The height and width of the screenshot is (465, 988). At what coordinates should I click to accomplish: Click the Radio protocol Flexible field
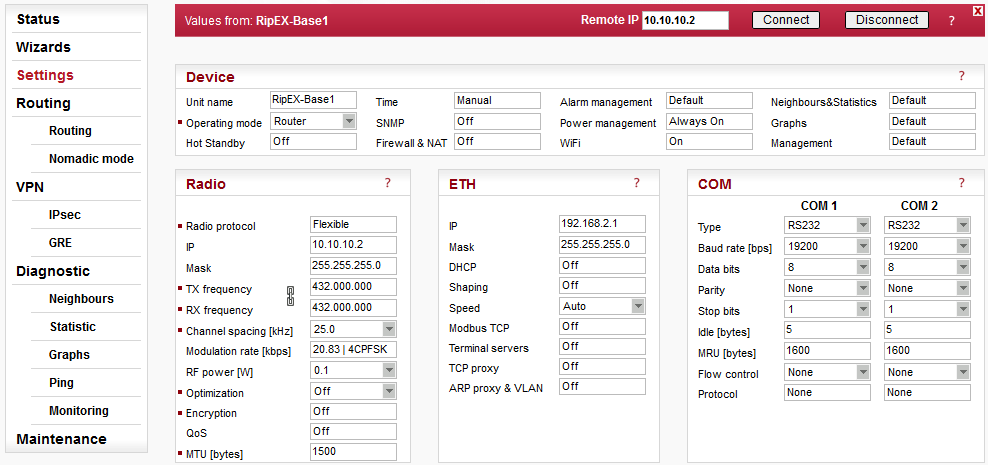(353, 224)
